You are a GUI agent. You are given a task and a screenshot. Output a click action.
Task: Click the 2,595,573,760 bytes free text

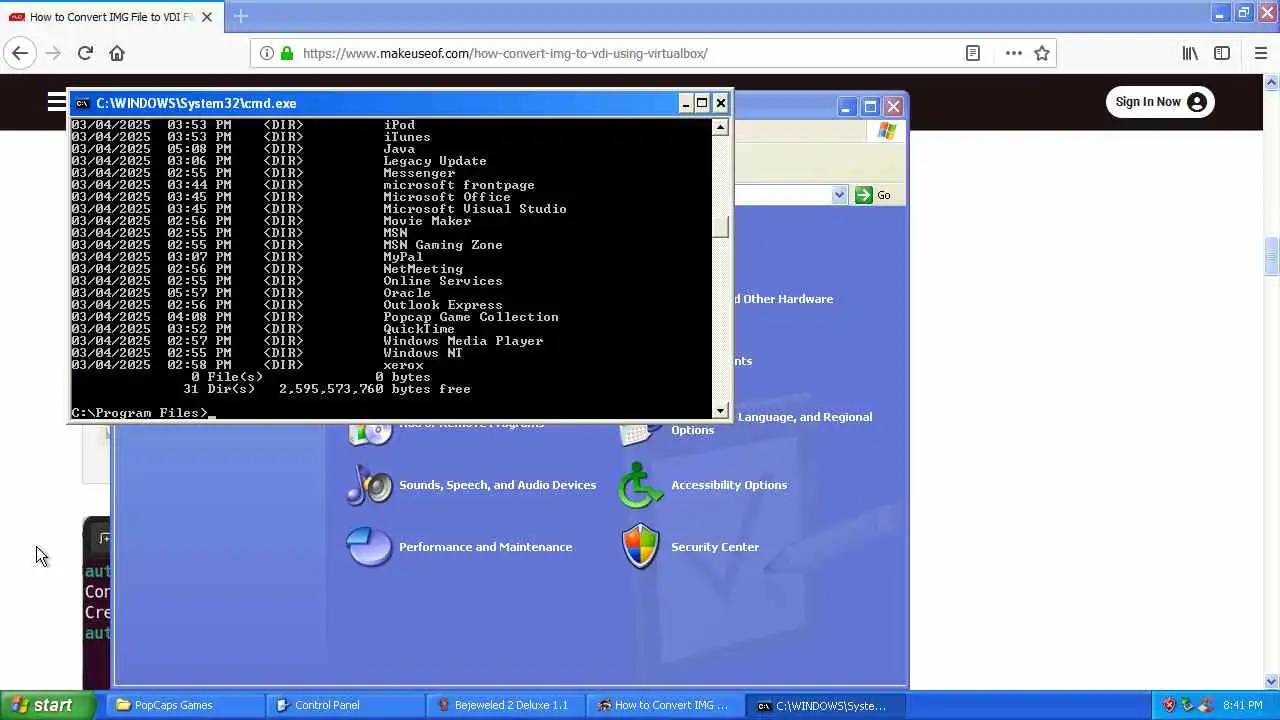coord(375,389)
